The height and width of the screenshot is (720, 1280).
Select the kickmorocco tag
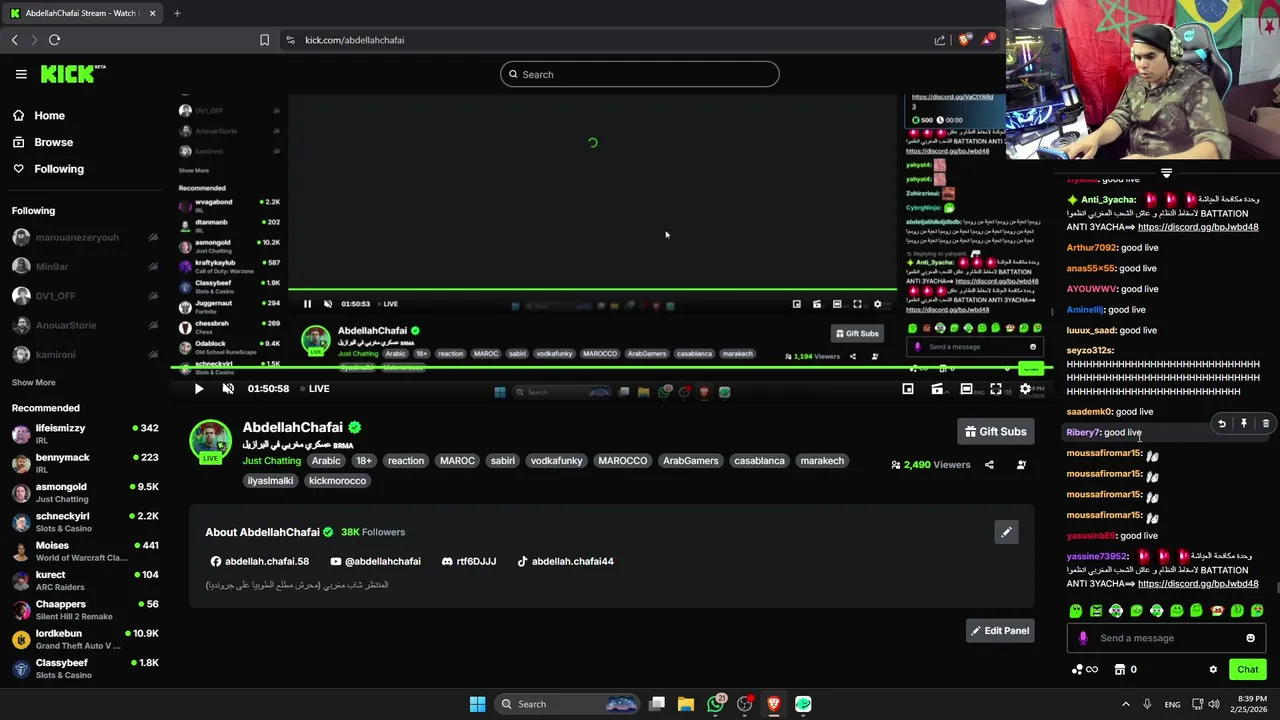pyautogui.click(x=337, y=481)
